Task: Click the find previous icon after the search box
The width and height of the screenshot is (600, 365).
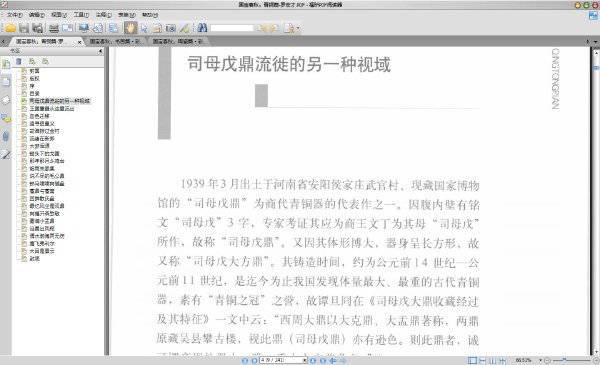Action: pos(262,28)
